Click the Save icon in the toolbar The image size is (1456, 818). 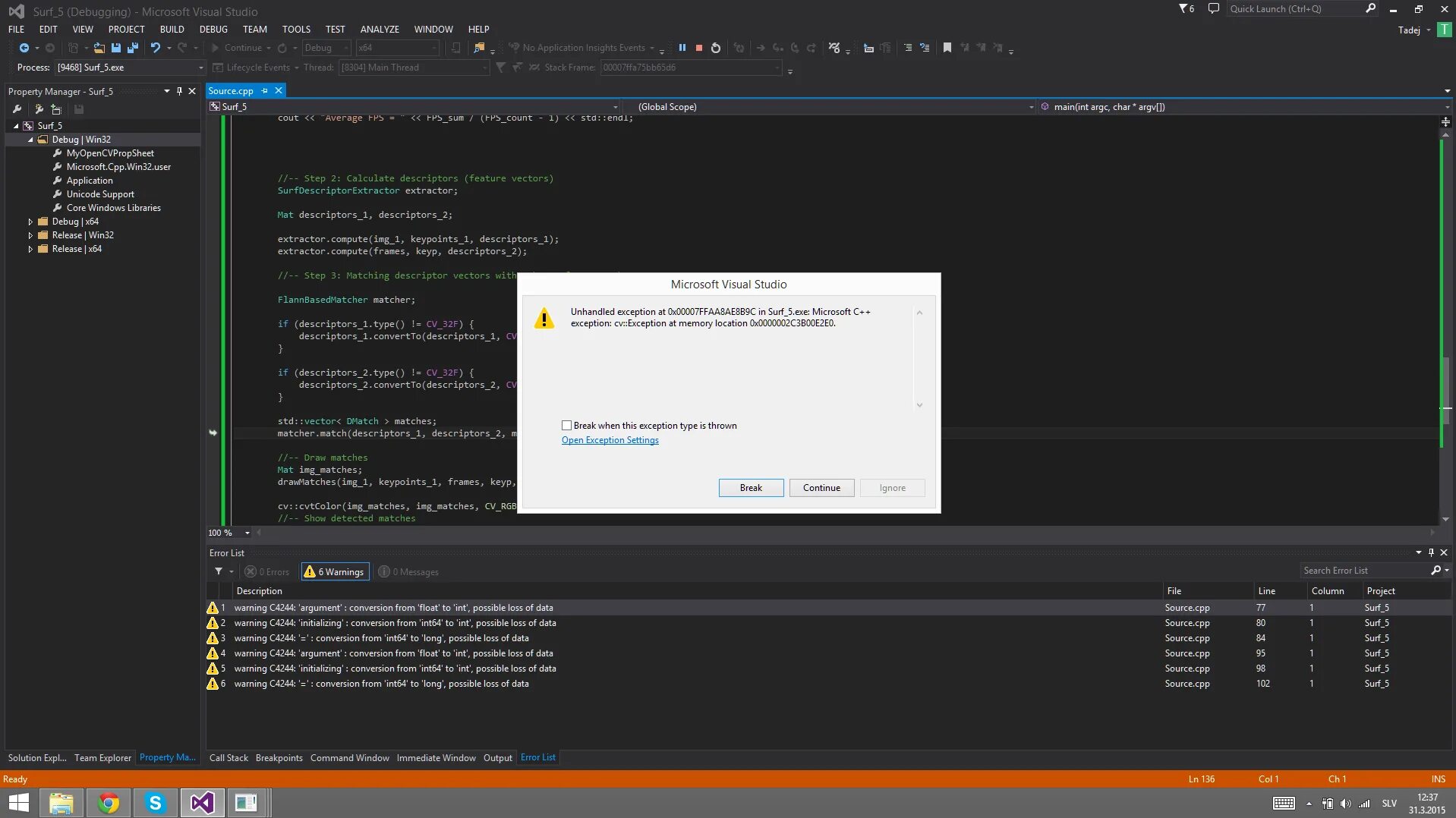tap(116, 48)
